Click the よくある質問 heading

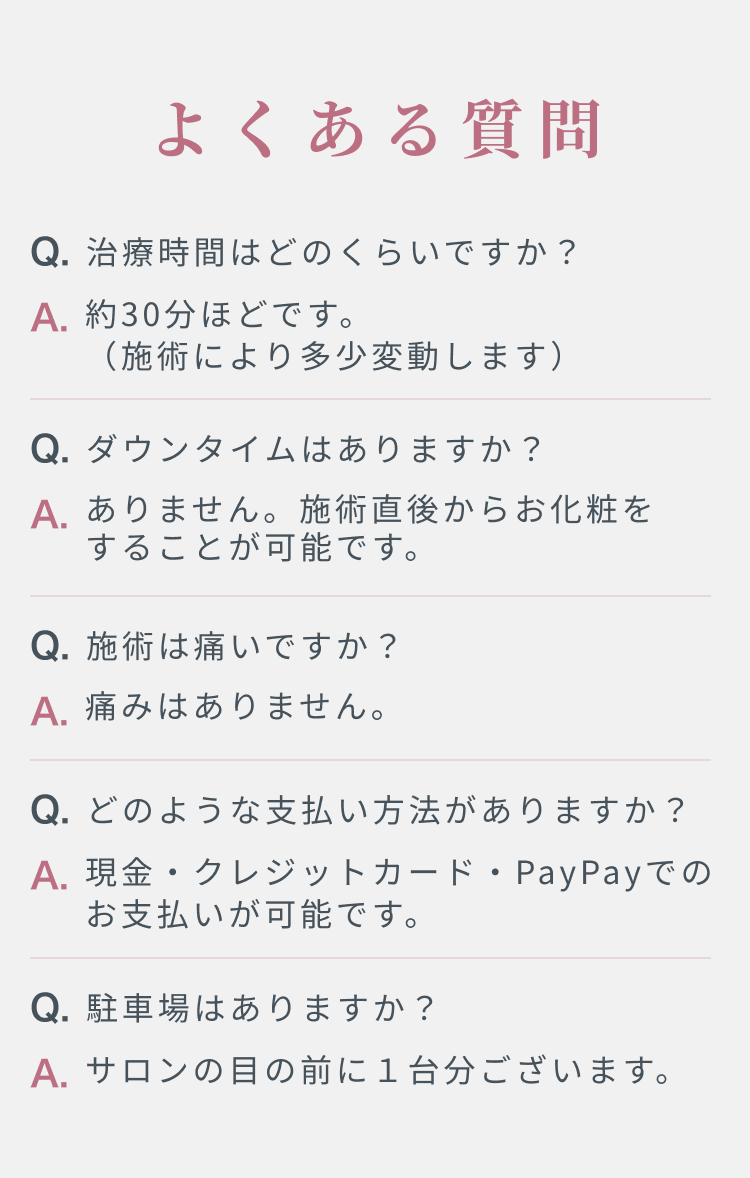pos(379,128)
